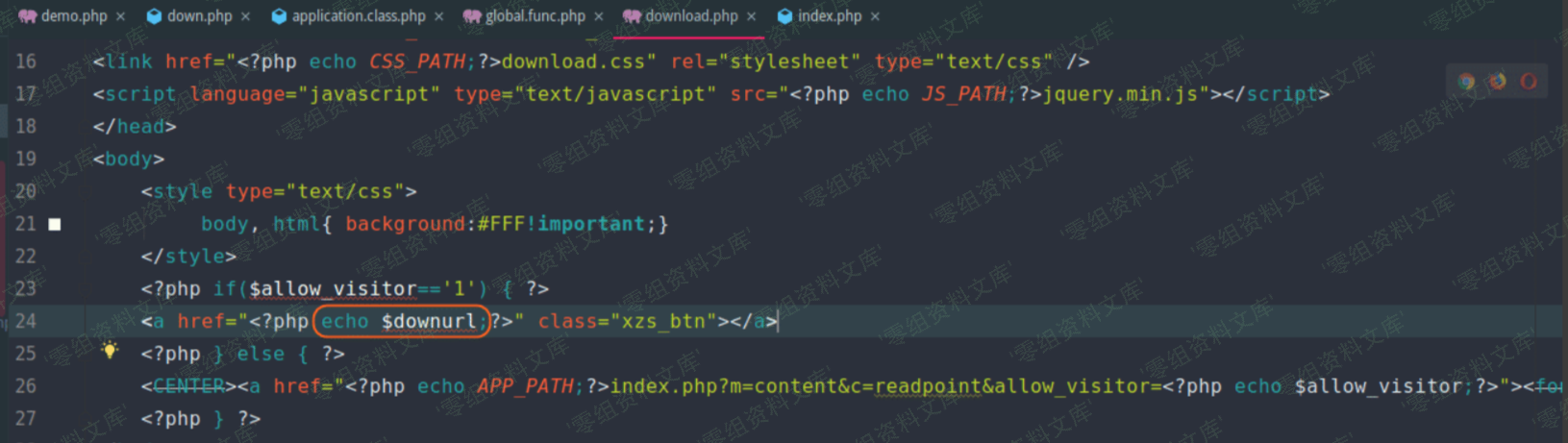The image size is (1568, 443).
Task: Click the white #FFF color swatch in gutter
Action: tap(55, 224)
